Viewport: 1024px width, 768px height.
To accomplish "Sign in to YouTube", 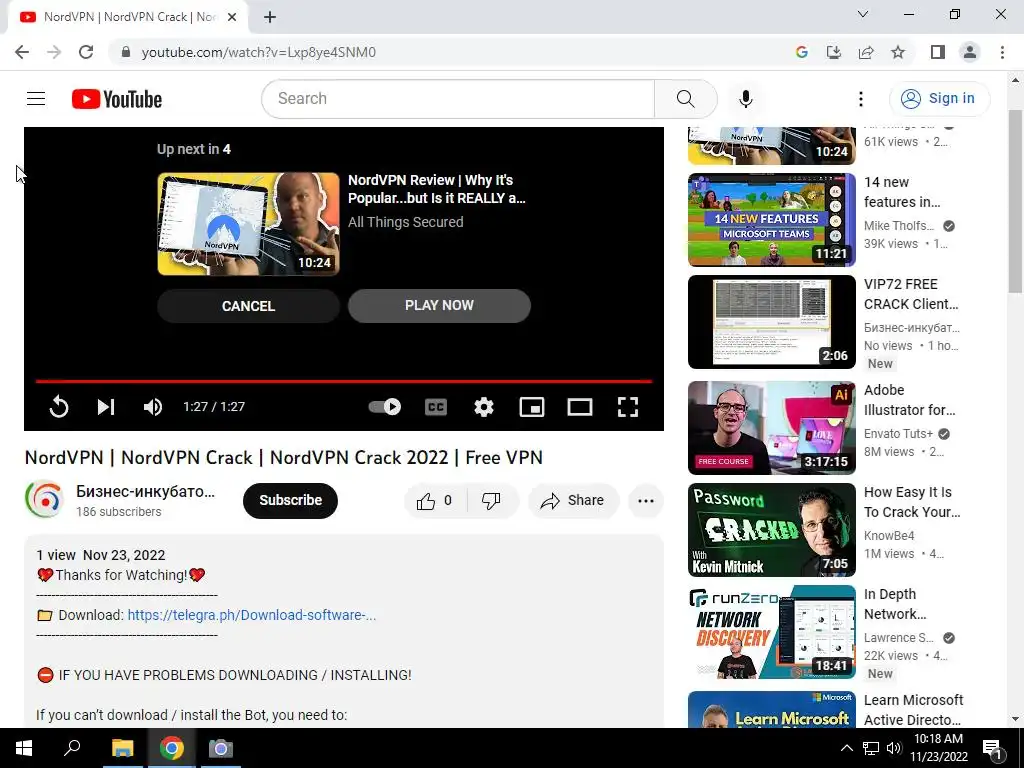I will pyautogui.click(x=939, y=99).
